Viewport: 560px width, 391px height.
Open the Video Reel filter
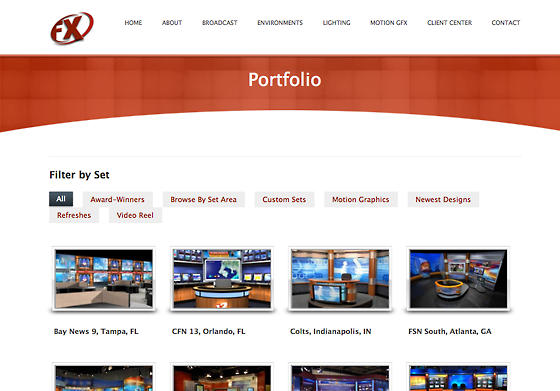tap(135, 215)
